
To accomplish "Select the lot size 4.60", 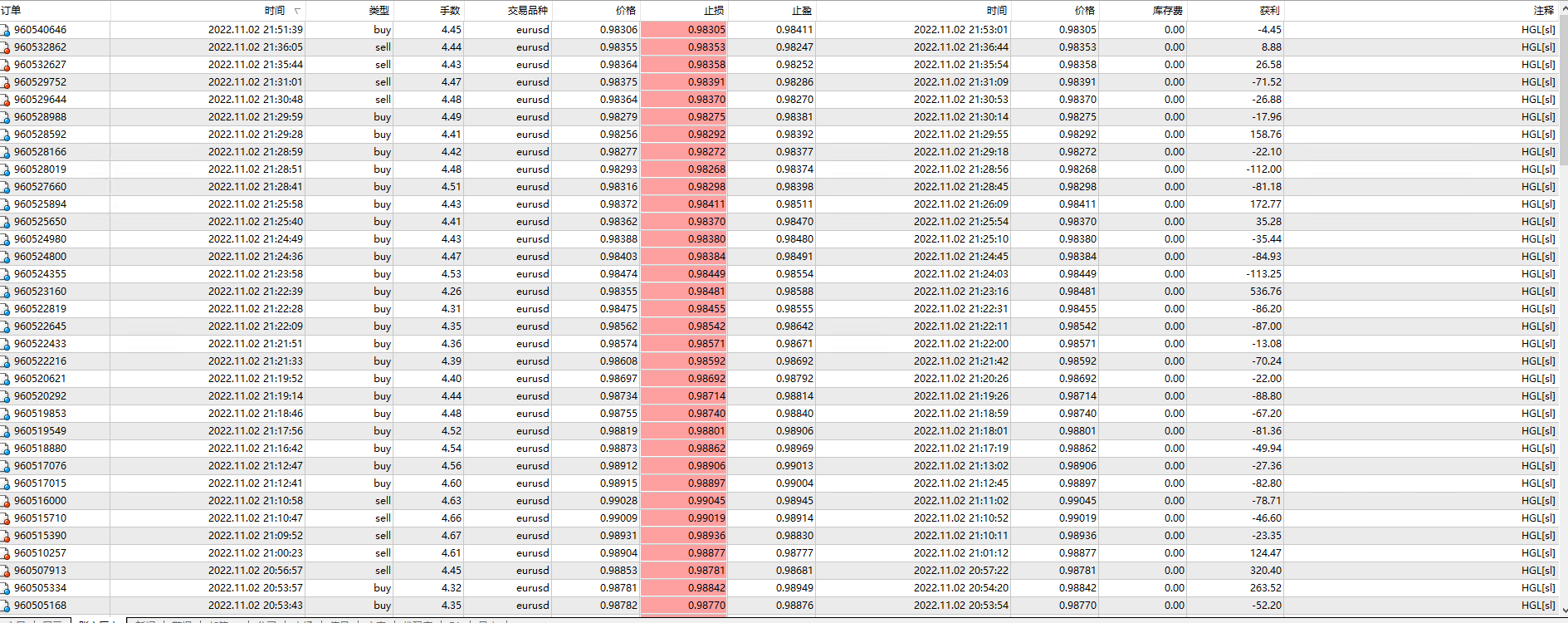I will tap(452, 483).
